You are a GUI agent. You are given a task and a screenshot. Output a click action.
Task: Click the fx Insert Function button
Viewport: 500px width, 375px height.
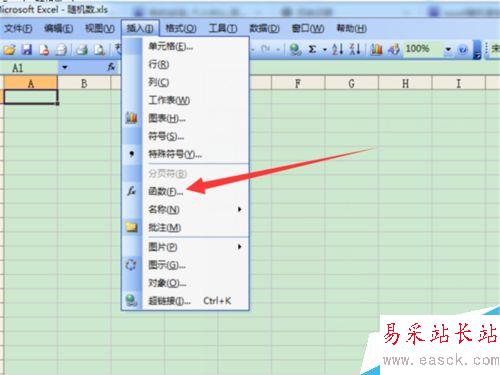[x=111, y=67]
